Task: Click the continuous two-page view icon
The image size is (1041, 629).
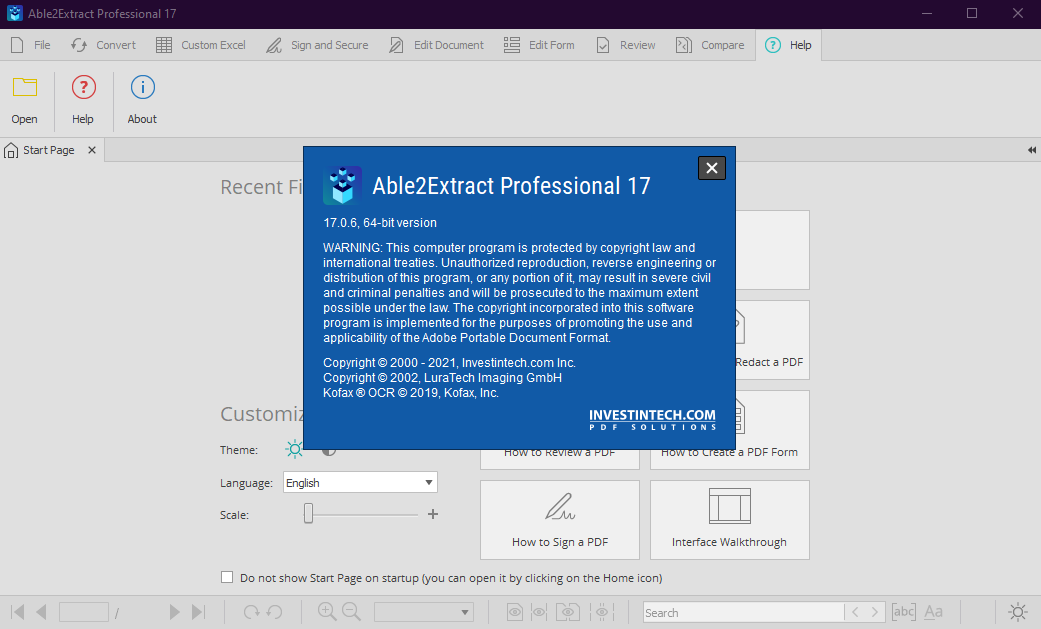Action: click(x=602, y=612)
